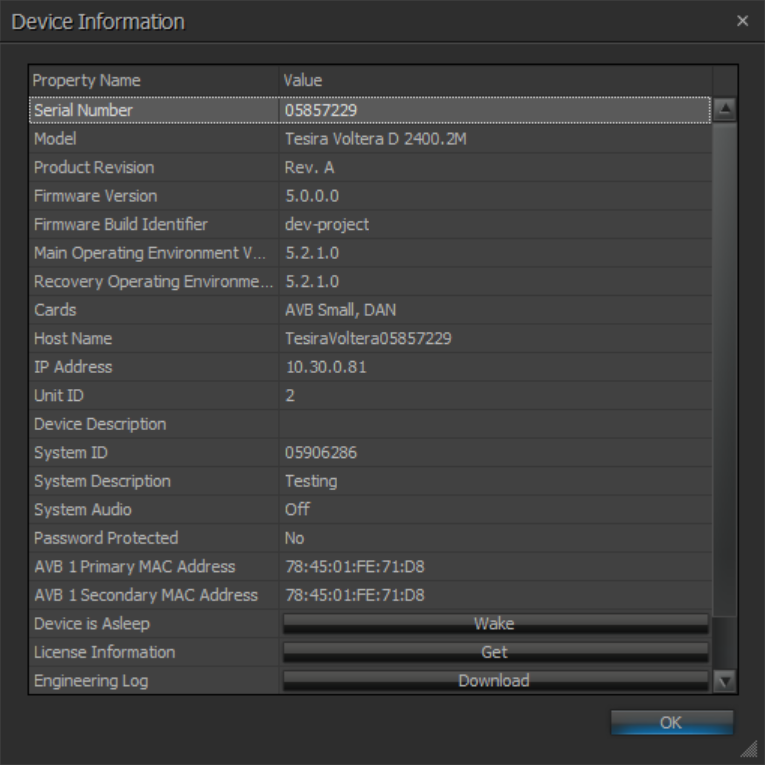Click the dev-project value
This screenshot has height=765, width=765.
coord(326,224)
